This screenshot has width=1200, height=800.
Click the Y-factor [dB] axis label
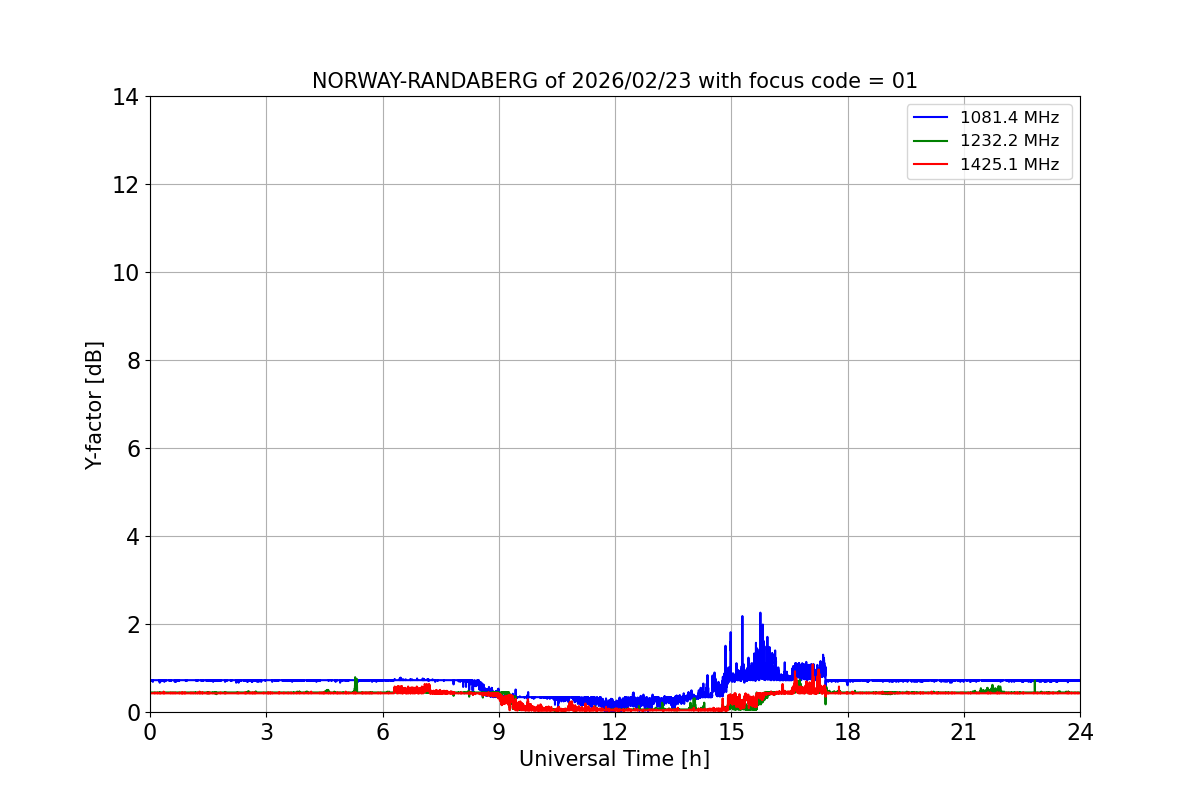[94, 405]
